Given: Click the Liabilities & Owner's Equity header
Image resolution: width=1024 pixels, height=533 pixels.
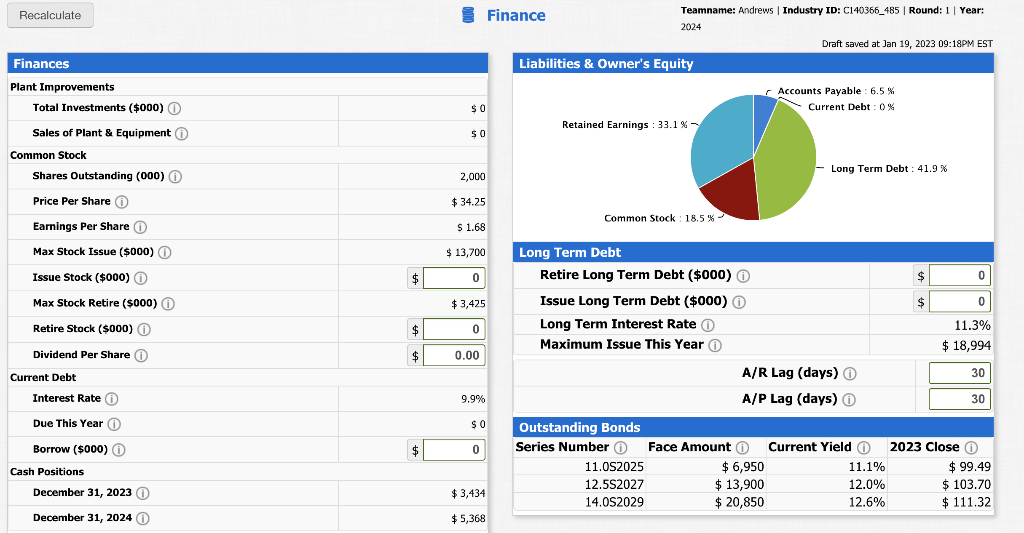Looking at the screenshot, I should point(606,63).
